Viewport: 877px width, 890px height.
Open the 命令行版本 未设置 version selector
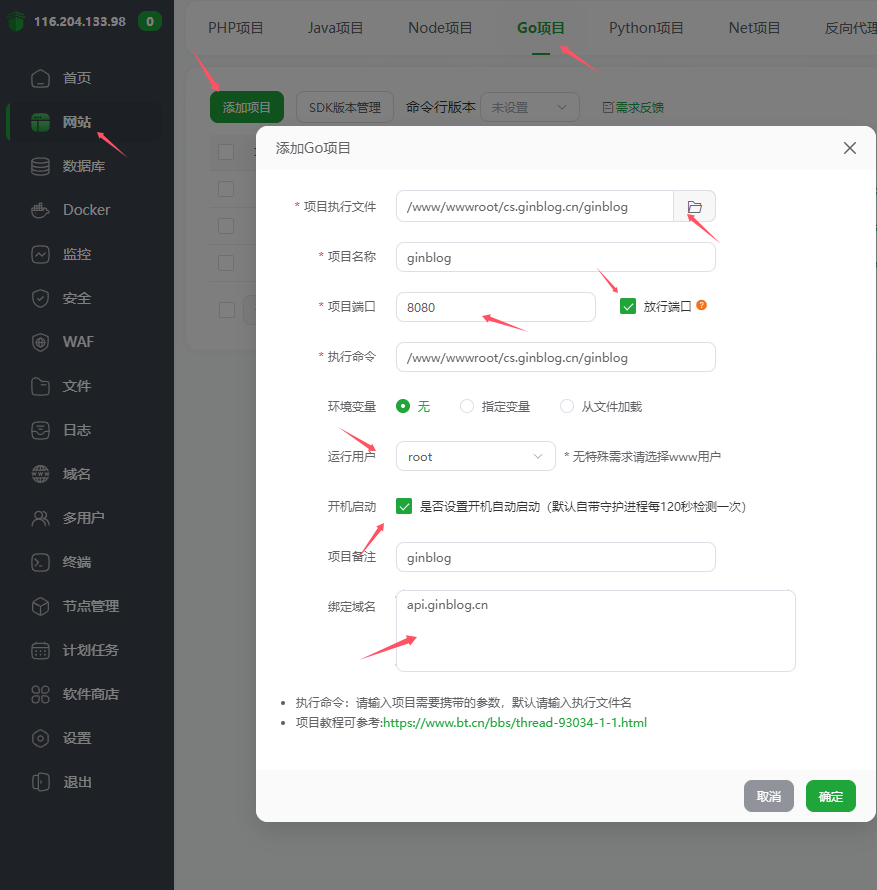click(x=530, y=106)
